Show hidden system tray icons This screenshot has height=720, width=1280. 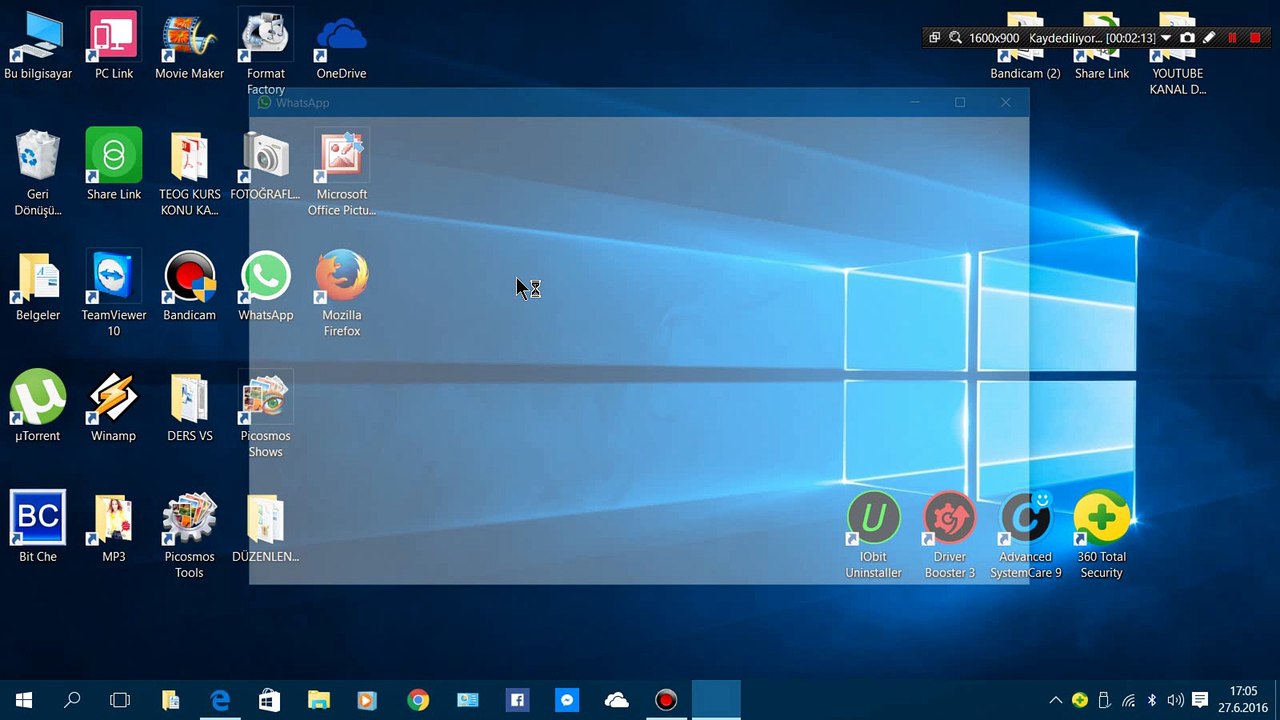(1055, 700)
